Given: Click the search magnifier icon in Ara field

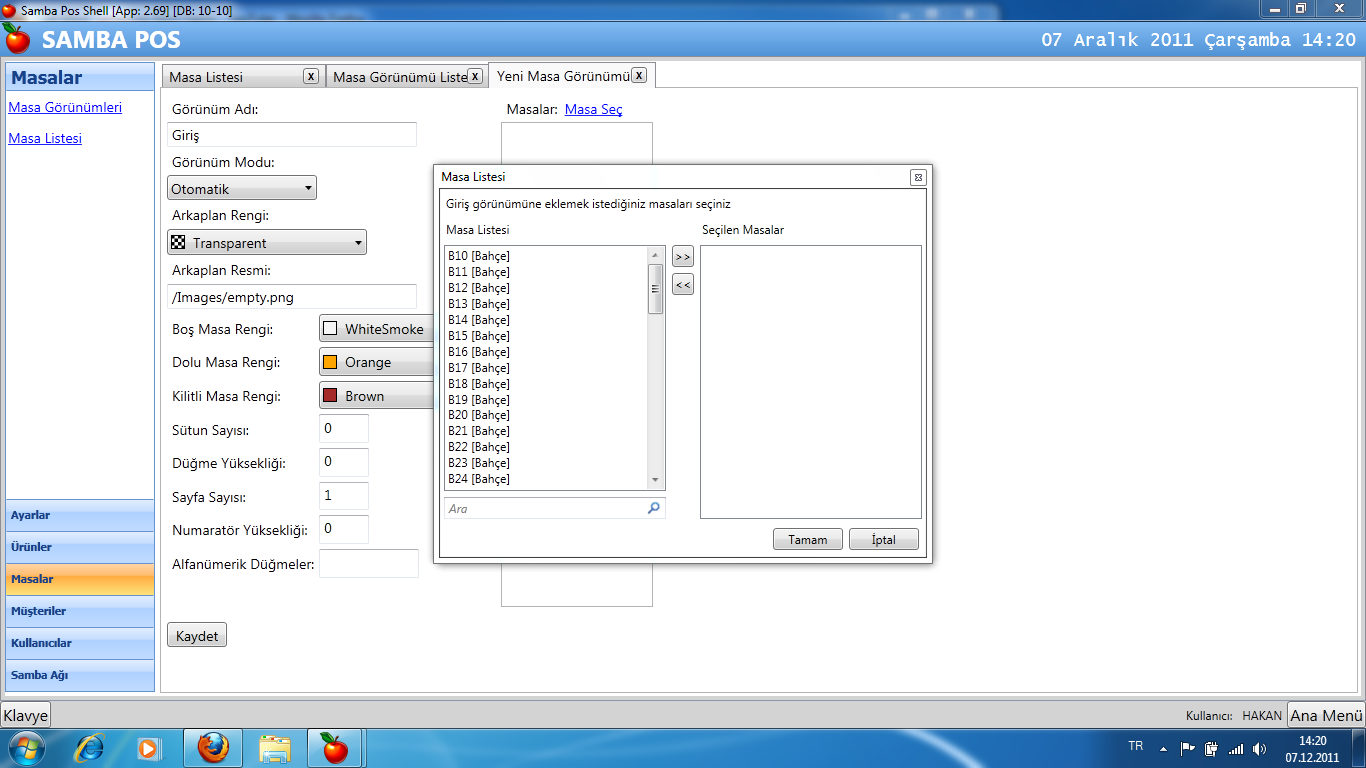Looking at the screenshot, I should tap(654, 508).
